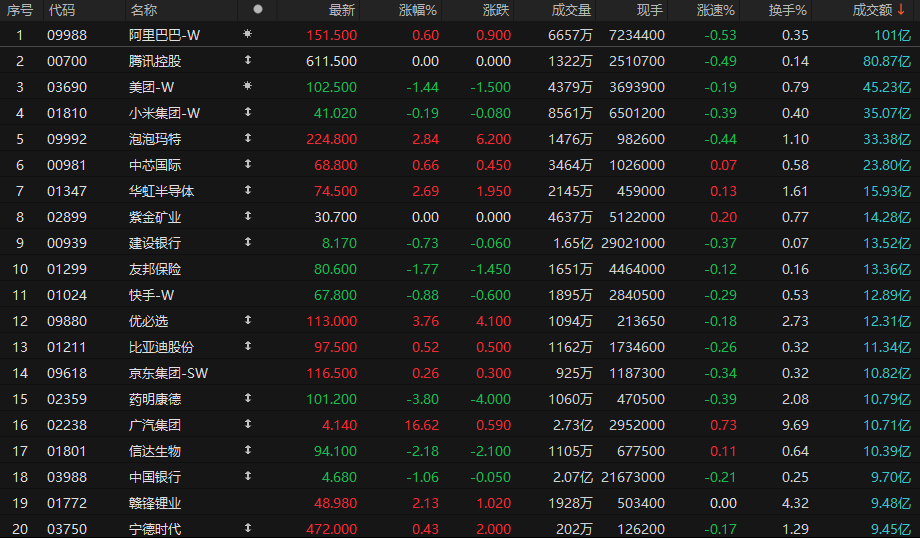This screenshot has height=538, width=920.
Task: Click the up-down arrow icon beside 华虹半导体
Action: (x=248, y=190)
